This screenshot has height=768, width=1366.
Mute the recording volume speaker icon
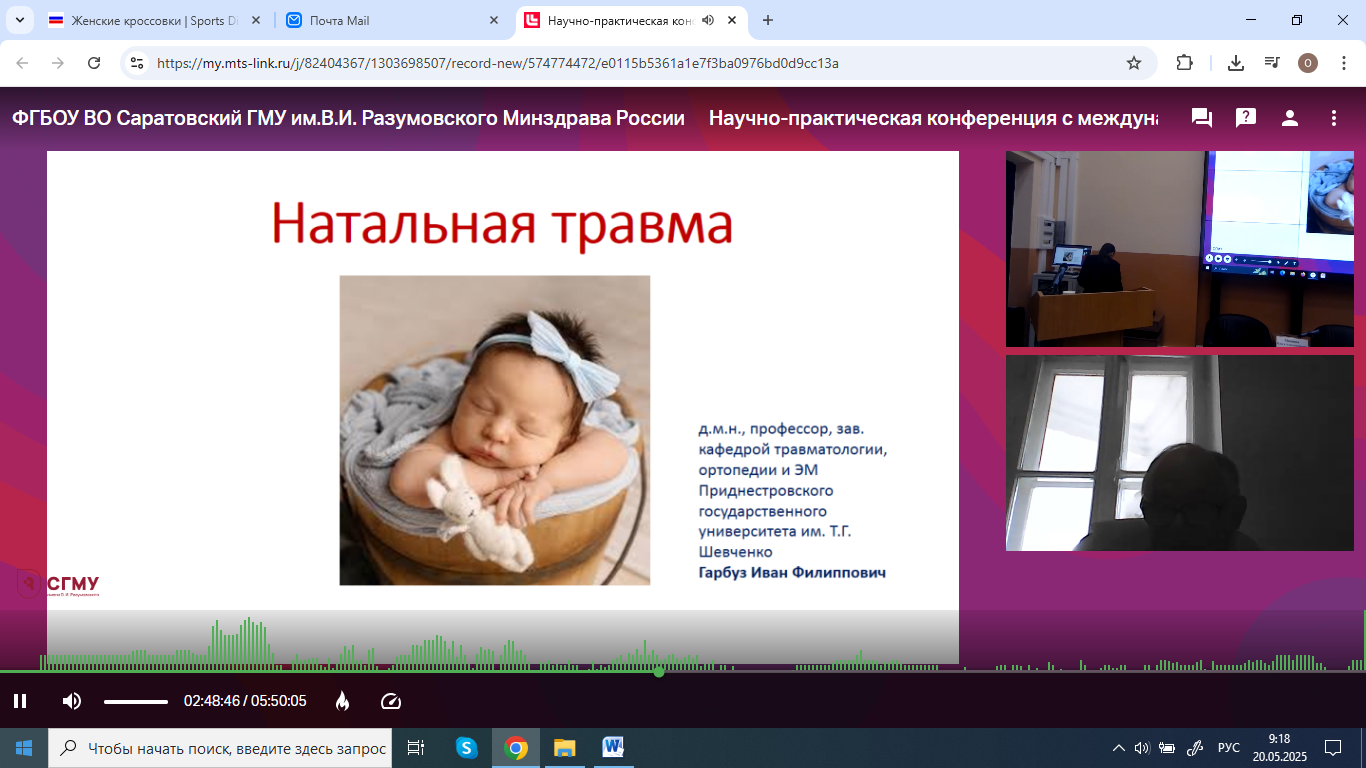point(72,701)
